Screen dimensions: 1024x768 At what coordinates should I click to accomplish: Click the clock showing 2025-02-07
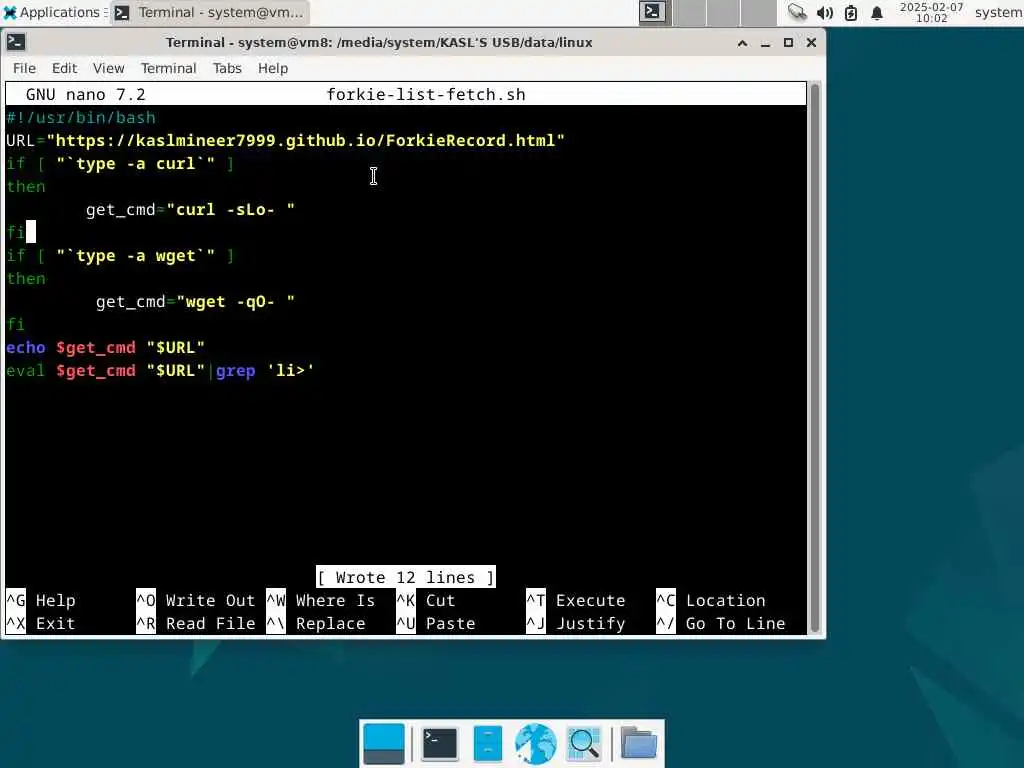(931, 12)
